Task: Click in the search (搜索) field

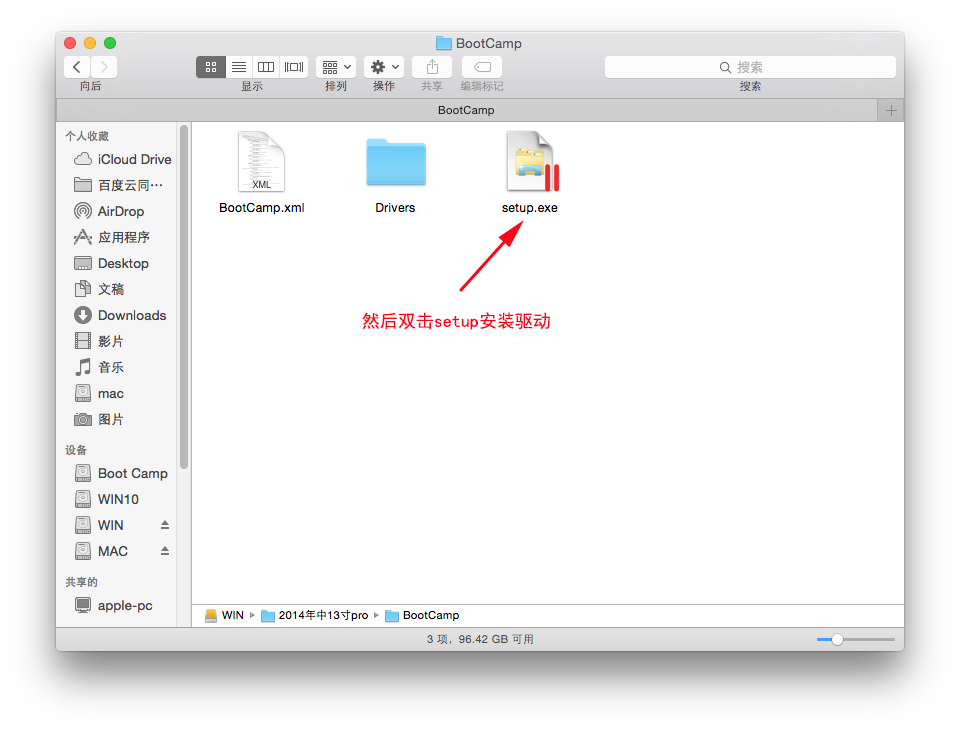Action: tap(750, 67)
